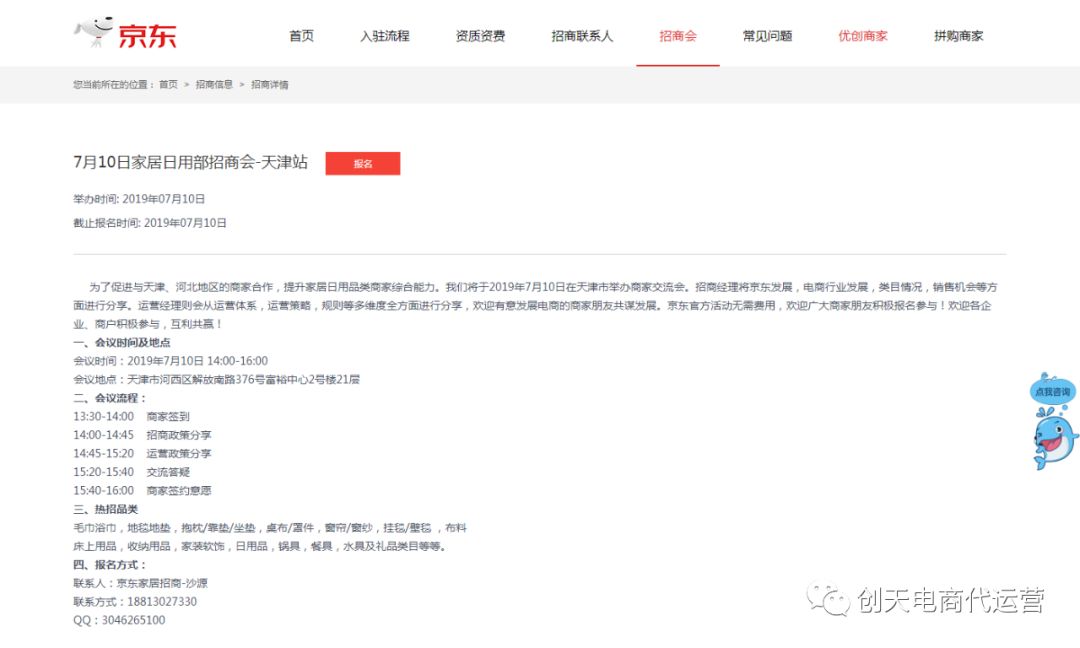Click the 截止报名时间: 2019年07月10日 line
The width and height of the screenshot is (1080, 648).
149,223
